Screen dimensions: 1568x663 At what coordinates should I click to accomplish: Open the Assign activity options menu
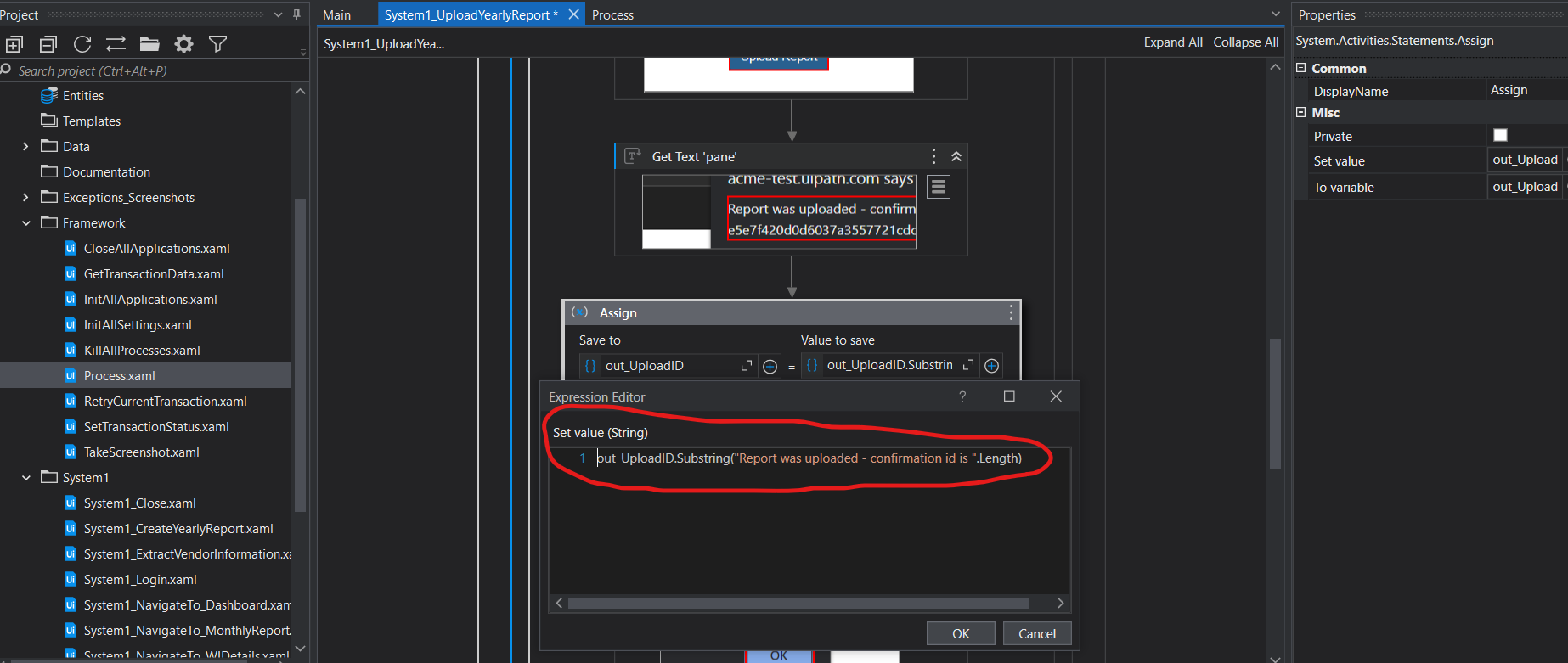1011,312
